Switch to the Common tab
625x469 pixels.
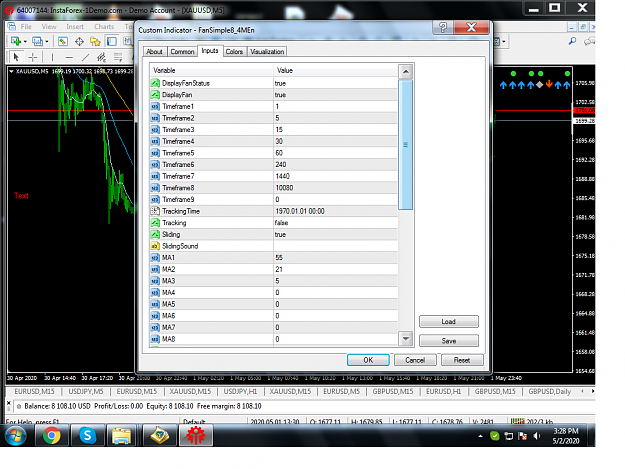pos(182,52)
